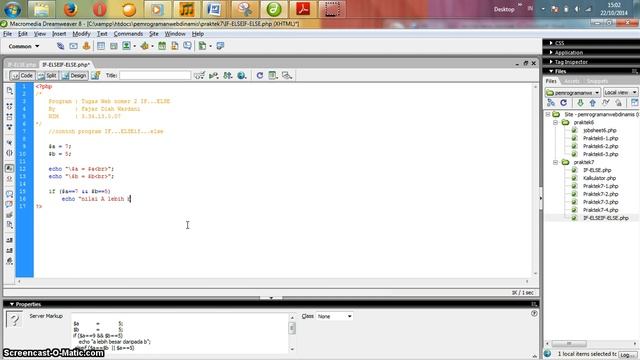Launch Firefox from the taskbar
This screenshot has width=640, height=360.
[71, 9]
